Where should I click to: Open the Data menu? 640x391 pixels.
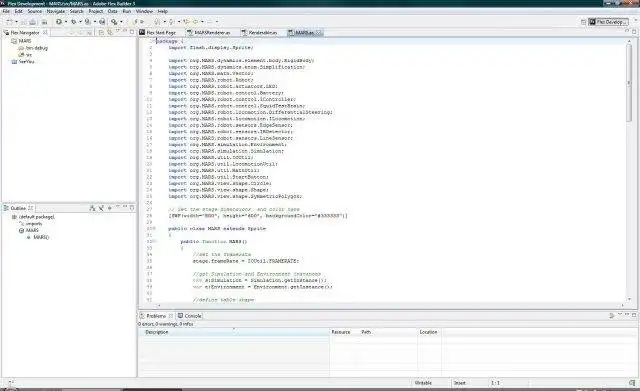coord(113,11)
